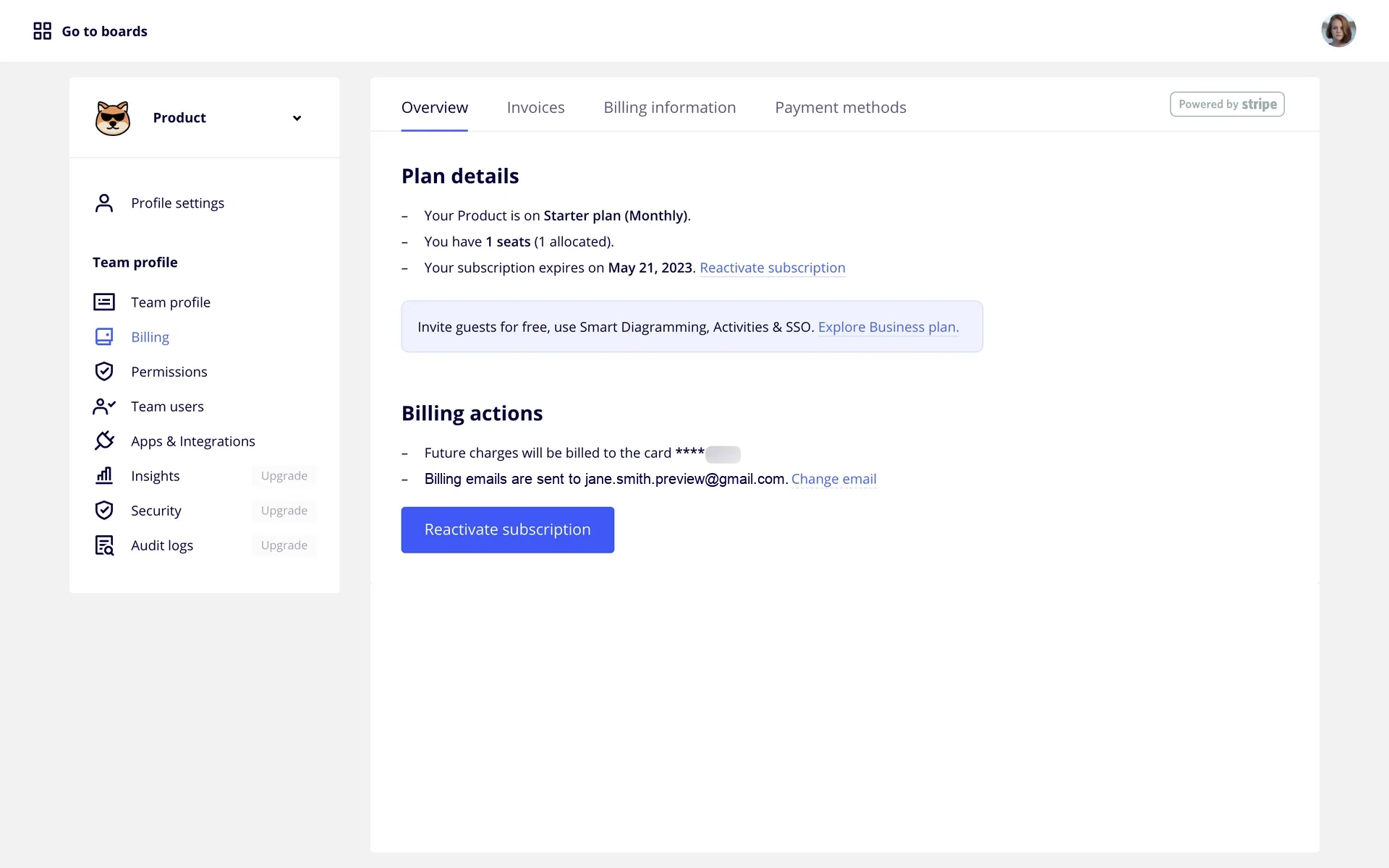Switch to the Payment methods tab
1389x868 pixels.
click(841, 107)
